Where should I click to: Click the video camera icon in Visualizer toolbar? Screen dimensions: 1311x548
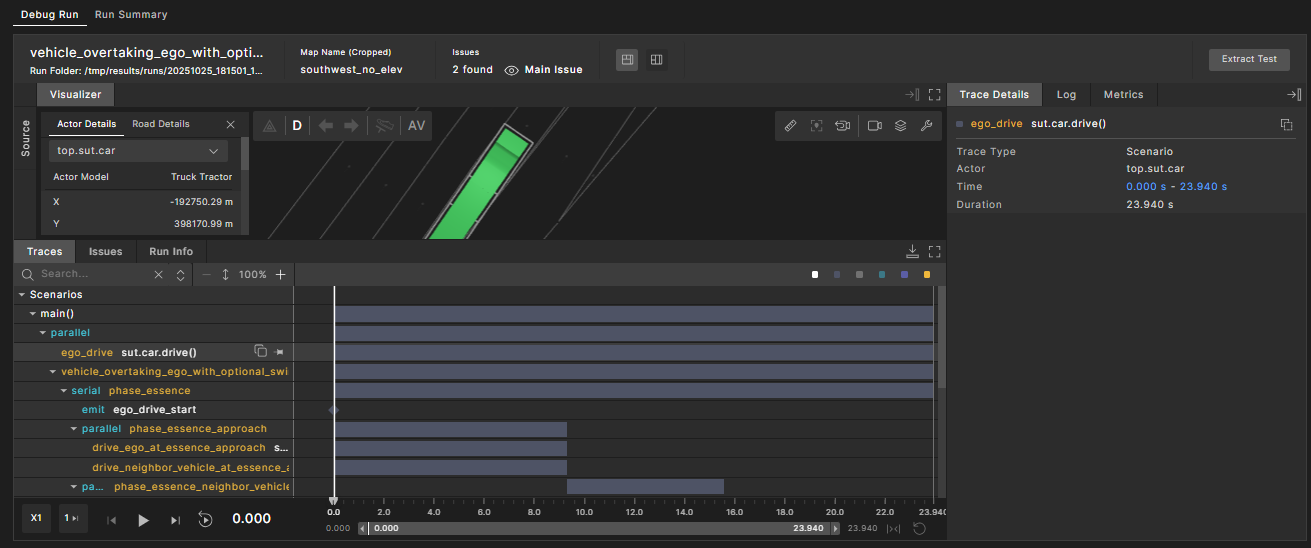click(874, 126)
